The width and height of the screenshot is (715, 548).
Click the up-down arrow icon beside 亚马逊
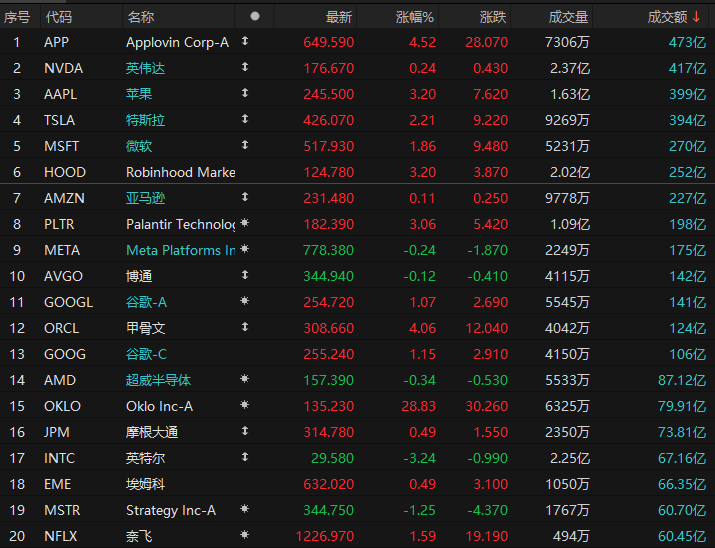[x=245, y=197]
